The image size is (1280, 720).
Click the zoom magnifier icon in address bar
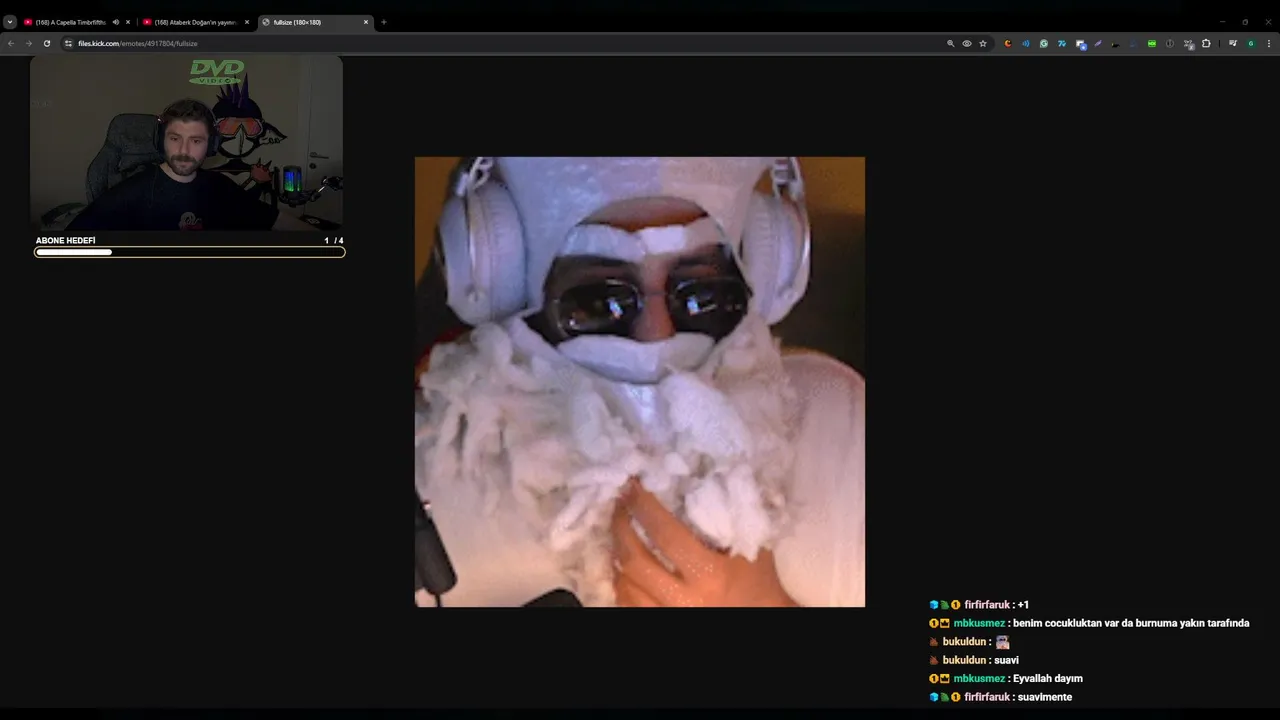pos(950,44)
